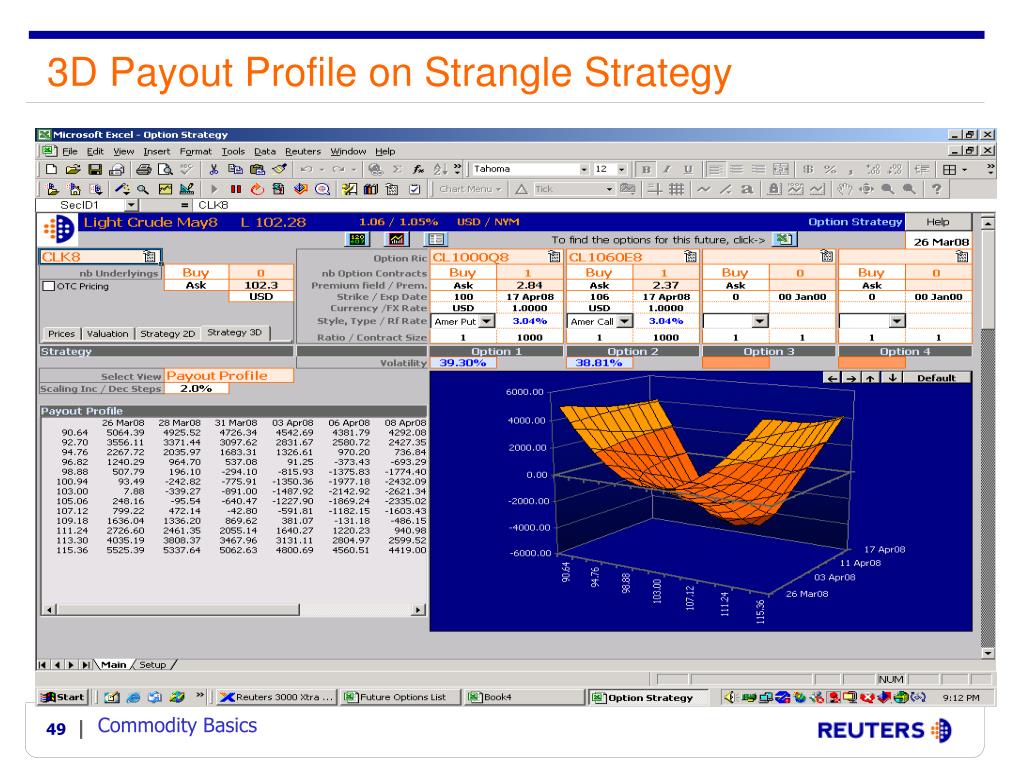
Task: Toggle the OTC Pricing checkbox
Action: (x=48, y=286)
